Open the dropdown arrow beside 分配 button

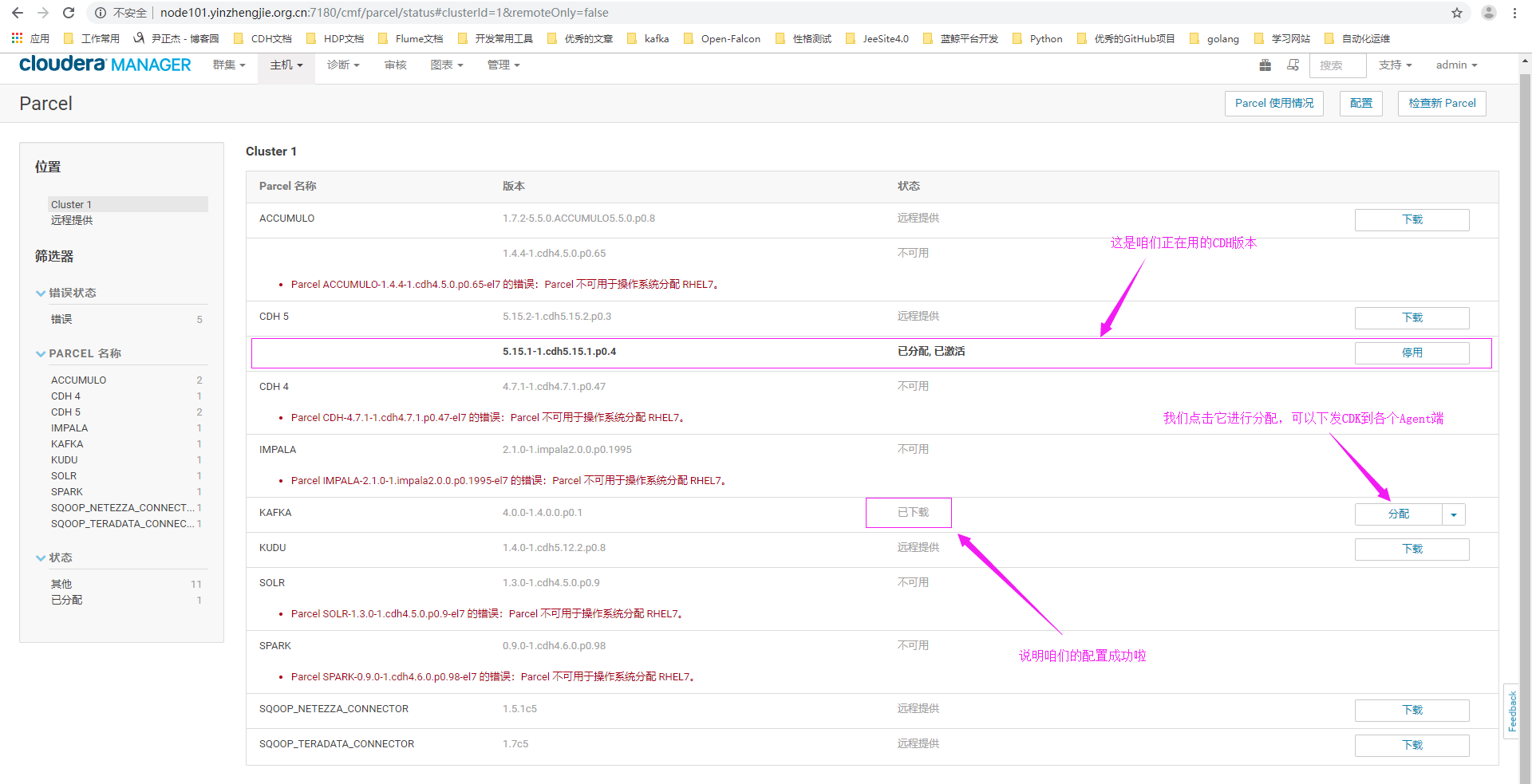(x=1454, y=514)
